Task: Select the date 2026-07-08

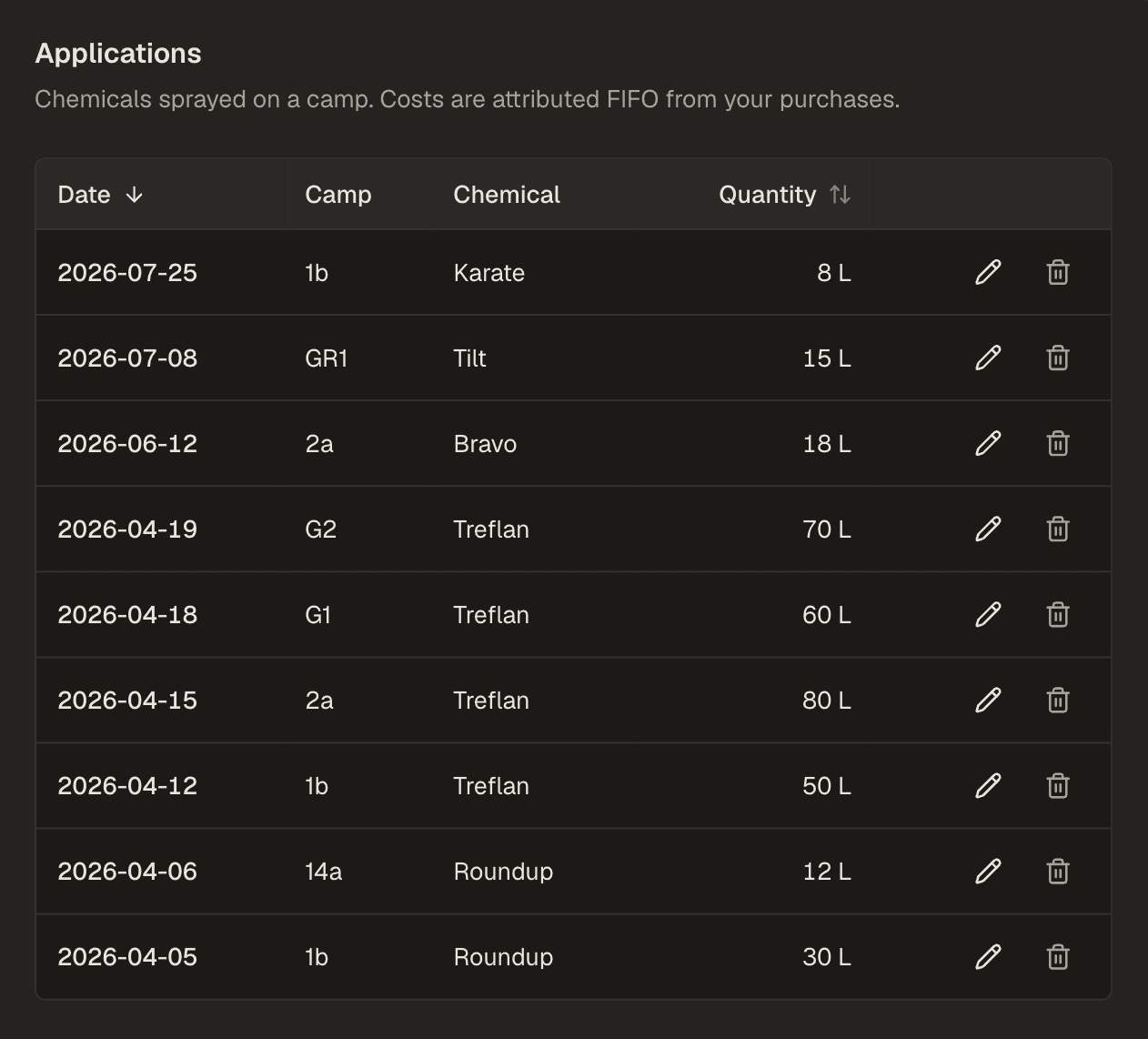Action: (127, 358)
